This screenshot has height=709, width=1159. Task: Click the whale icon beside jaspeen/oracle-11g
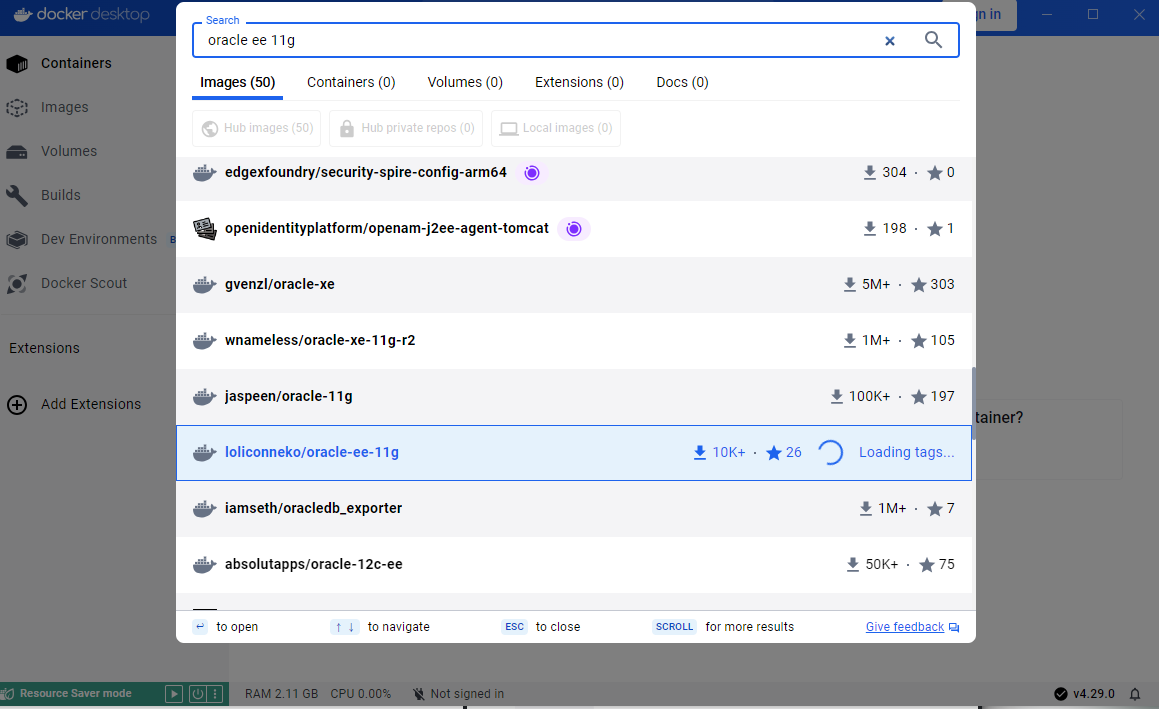(x=205, y=397)
